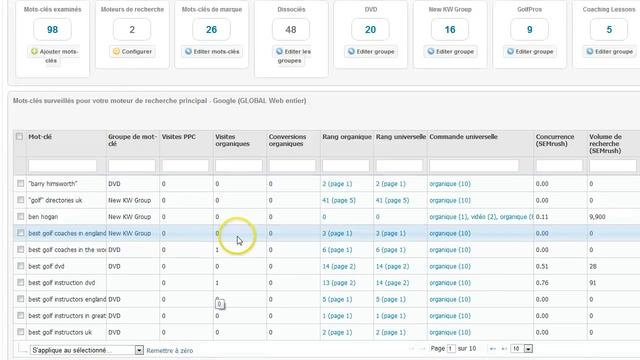Check the best golf instruction dvd checkbox
640x360 pixels.
point(20,282)
